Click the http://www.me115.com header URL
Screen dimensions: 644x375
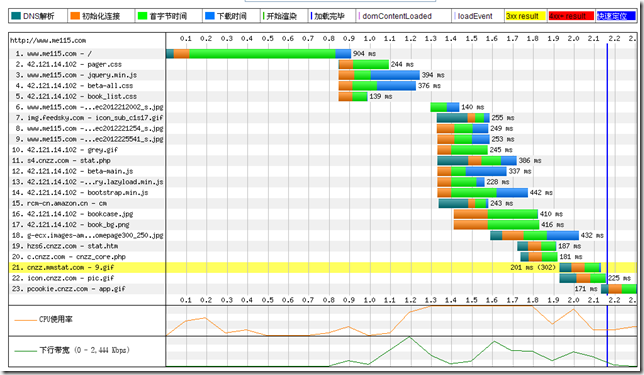[x=48, y=40]
